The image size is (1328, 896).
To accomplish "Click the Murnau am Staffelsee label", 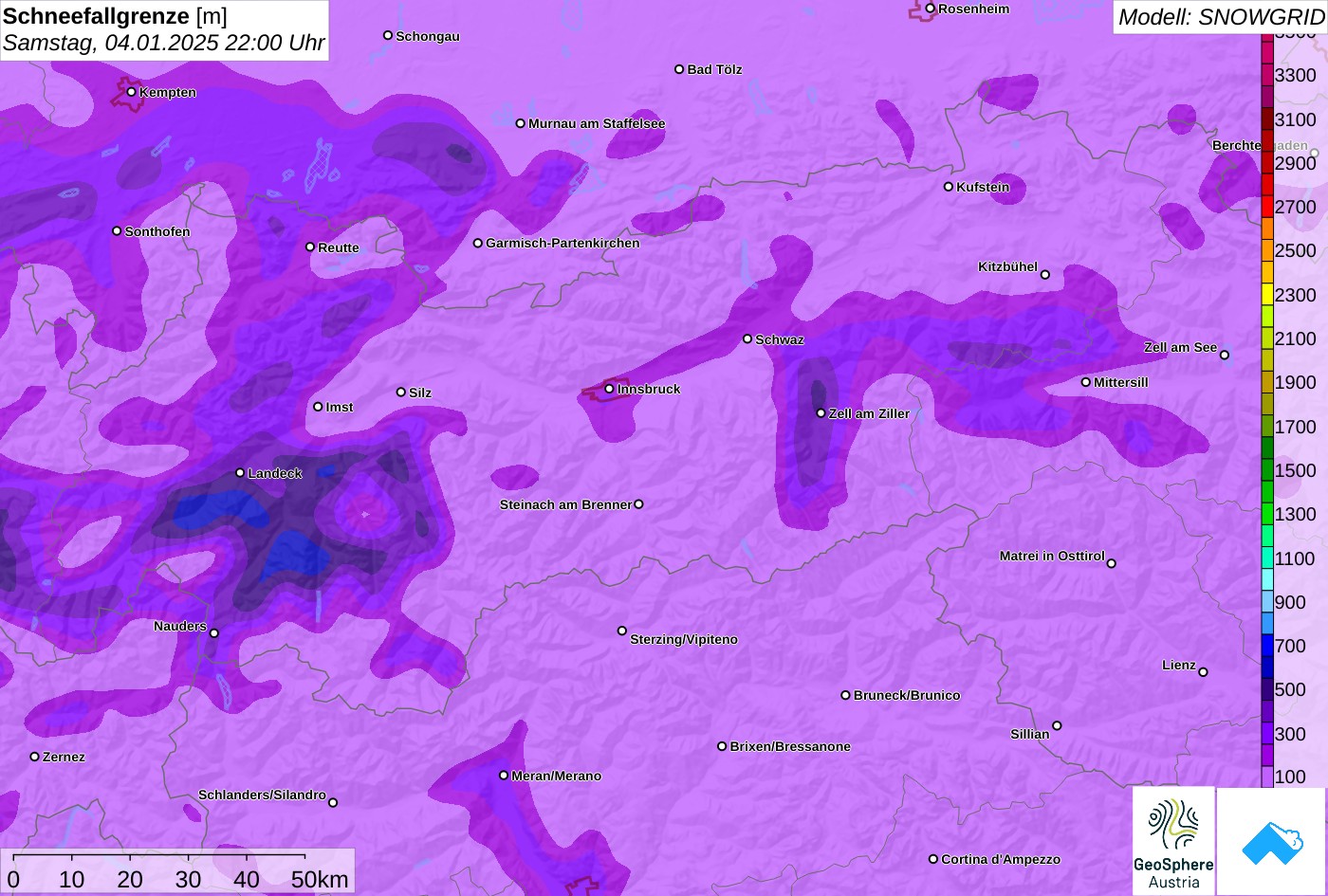I will point(597,123).
